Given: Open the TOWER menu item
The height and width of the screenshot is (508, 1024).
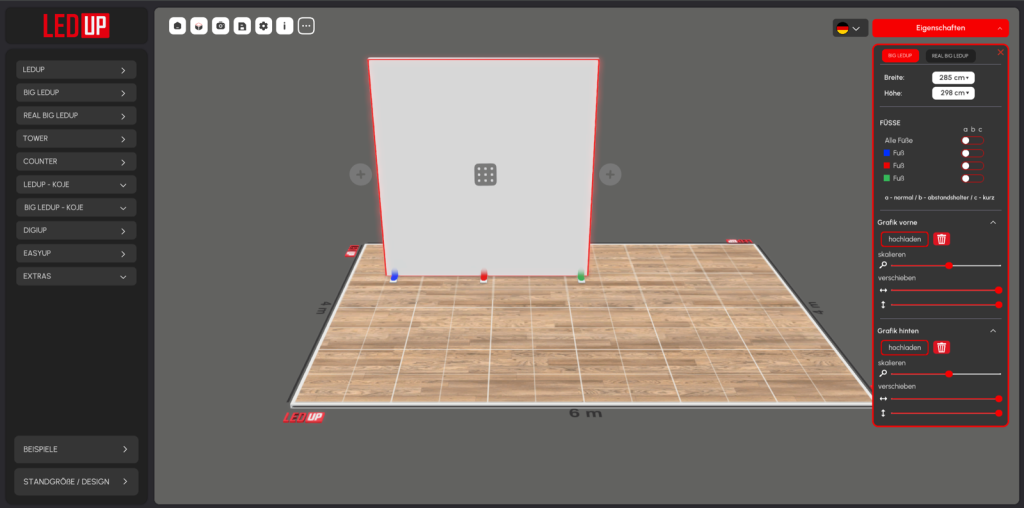Looking at the screenshot, I should click(76, 138).
